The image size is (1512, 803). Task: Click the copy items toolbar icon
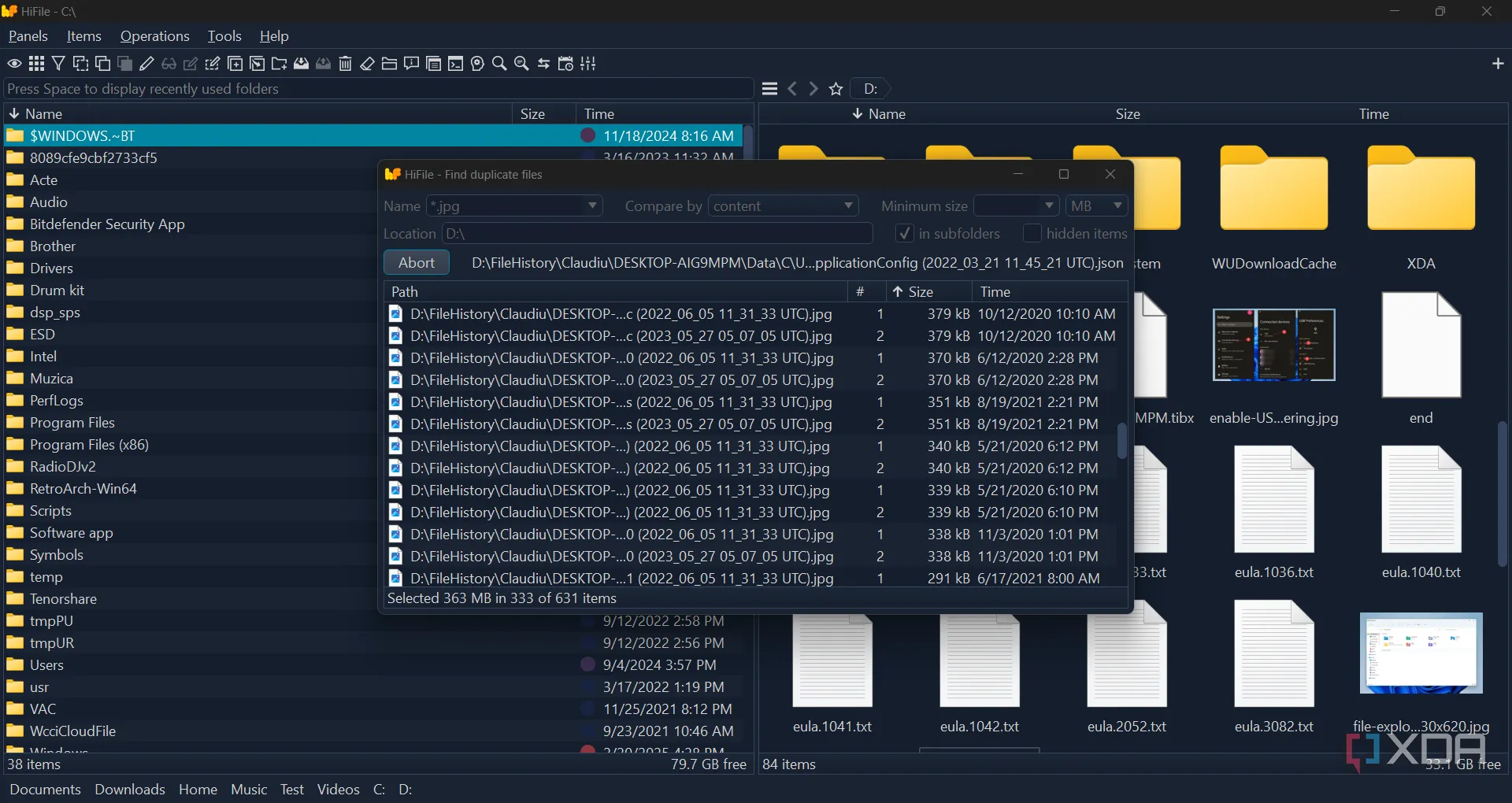(102, 64)
